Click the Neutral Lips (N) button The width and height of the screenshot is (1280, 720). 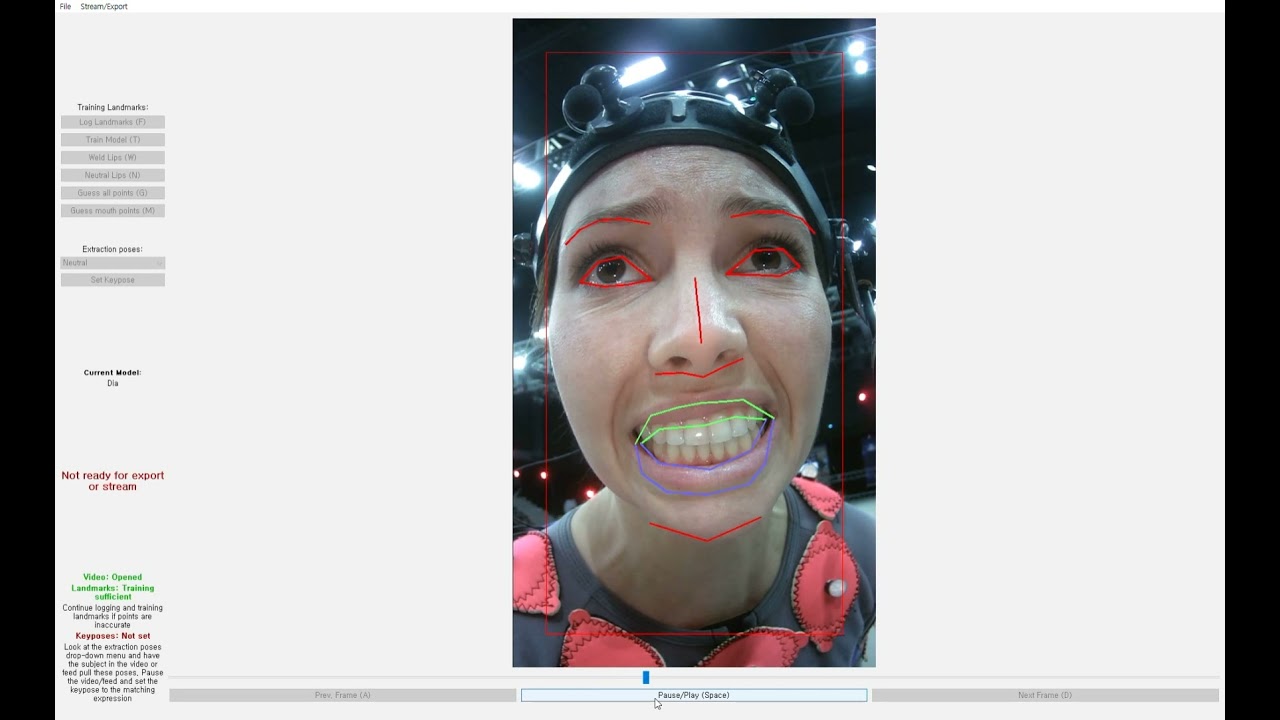[x=113, y=175]
